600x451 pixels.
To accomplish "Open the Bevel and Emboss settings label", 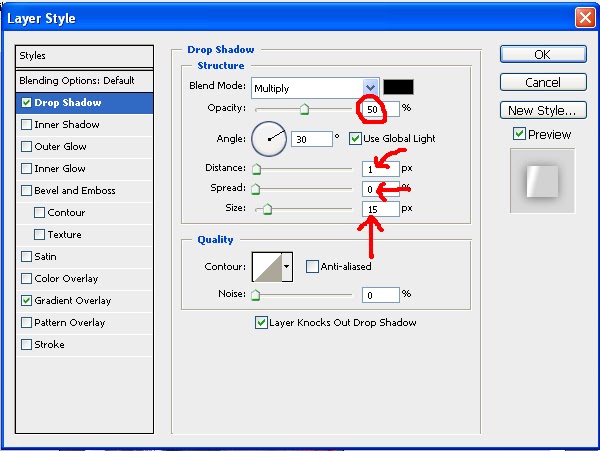I will tap(75, 190).
